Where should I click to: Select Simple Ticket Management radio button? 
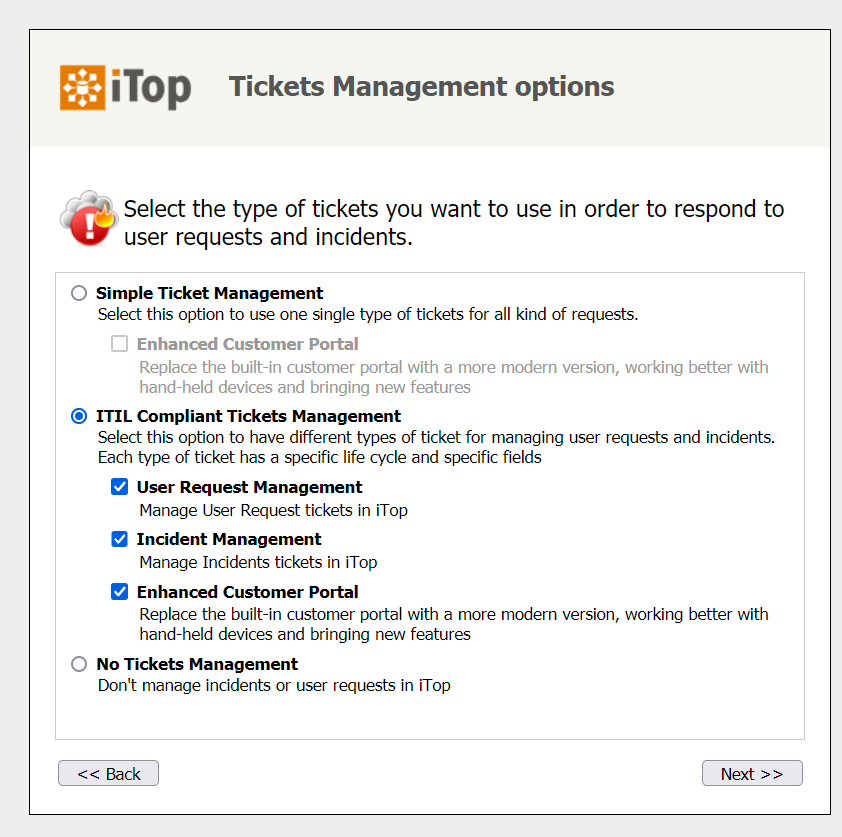coord(79,293)
